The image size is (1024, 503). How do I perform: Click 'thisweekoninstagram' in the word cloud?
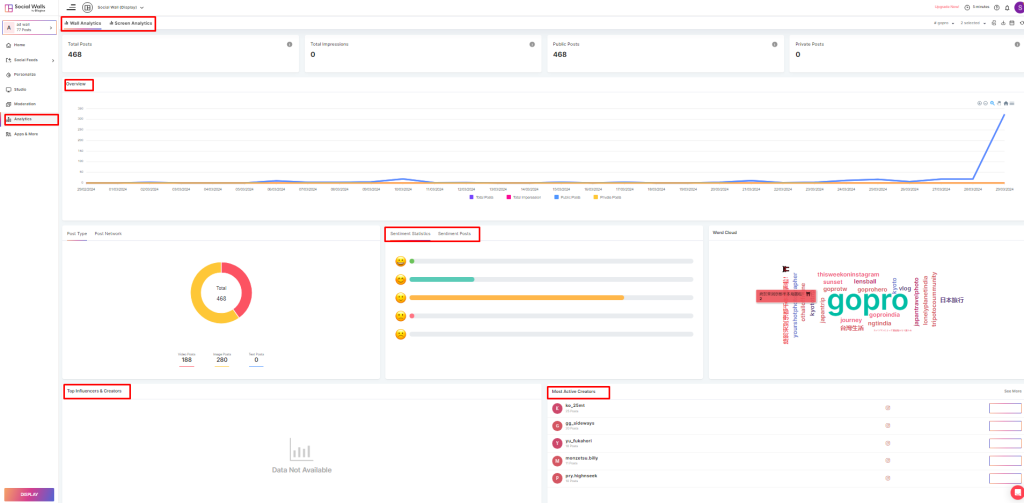pyautogui.click(x=848, y=274)
